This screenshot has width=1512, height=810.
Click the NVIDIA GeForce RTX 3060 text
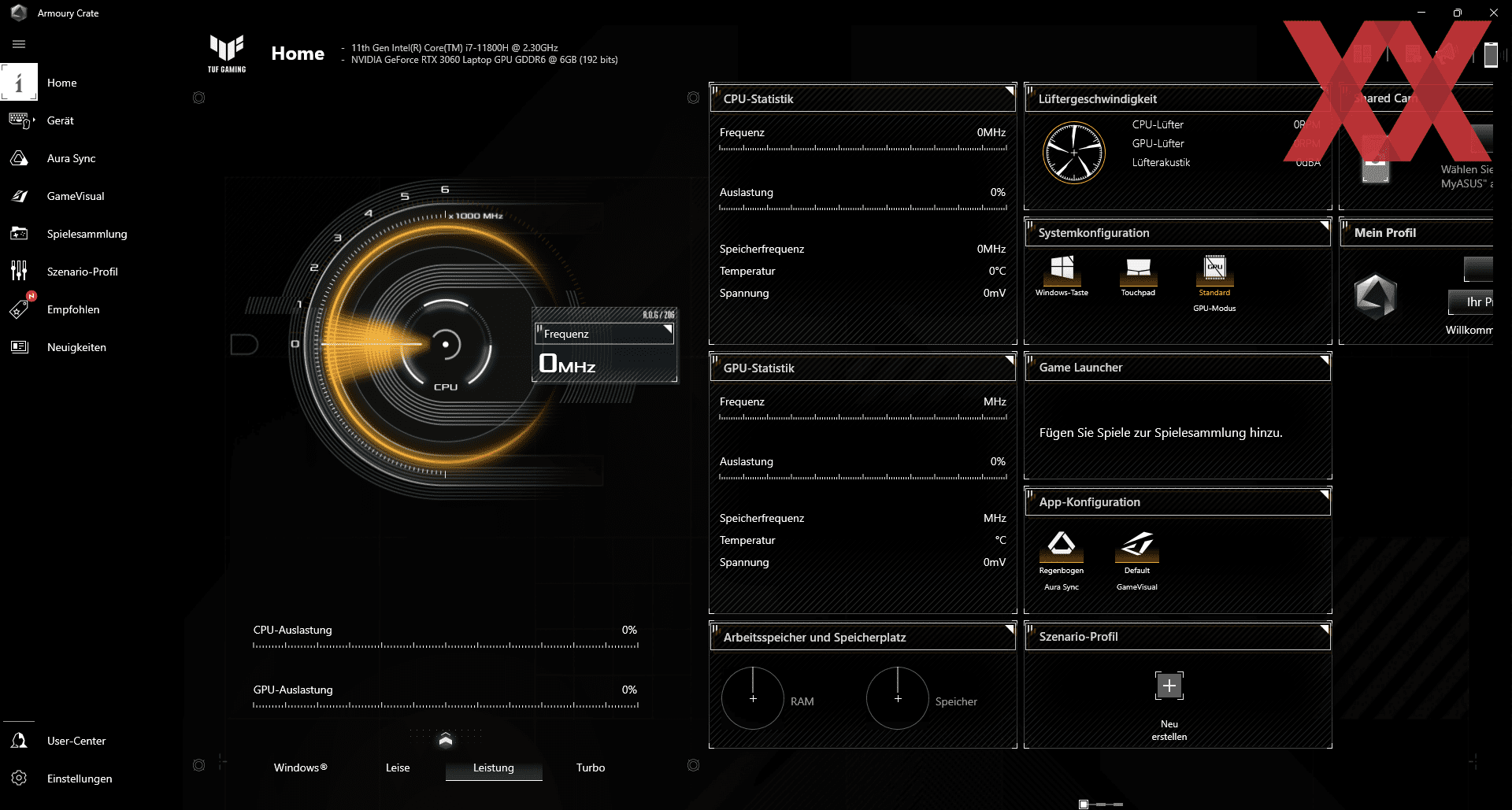coord(484,60)
